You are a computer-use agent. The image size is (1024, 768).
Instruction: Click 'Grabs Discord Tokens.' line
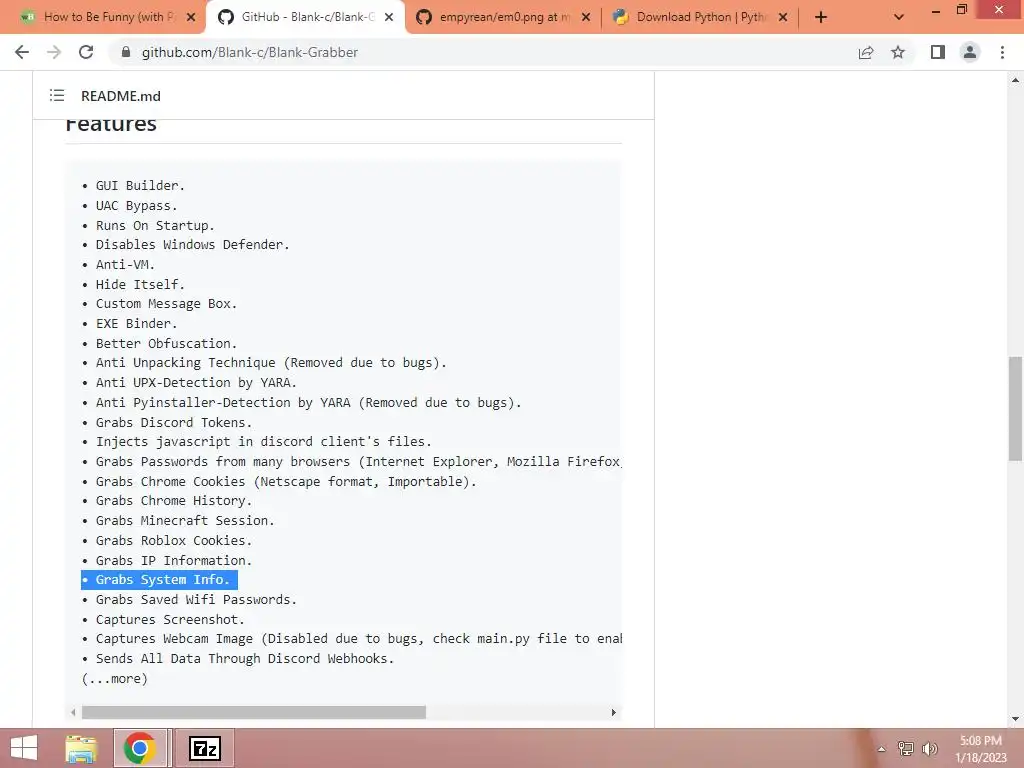pos(174,423)
